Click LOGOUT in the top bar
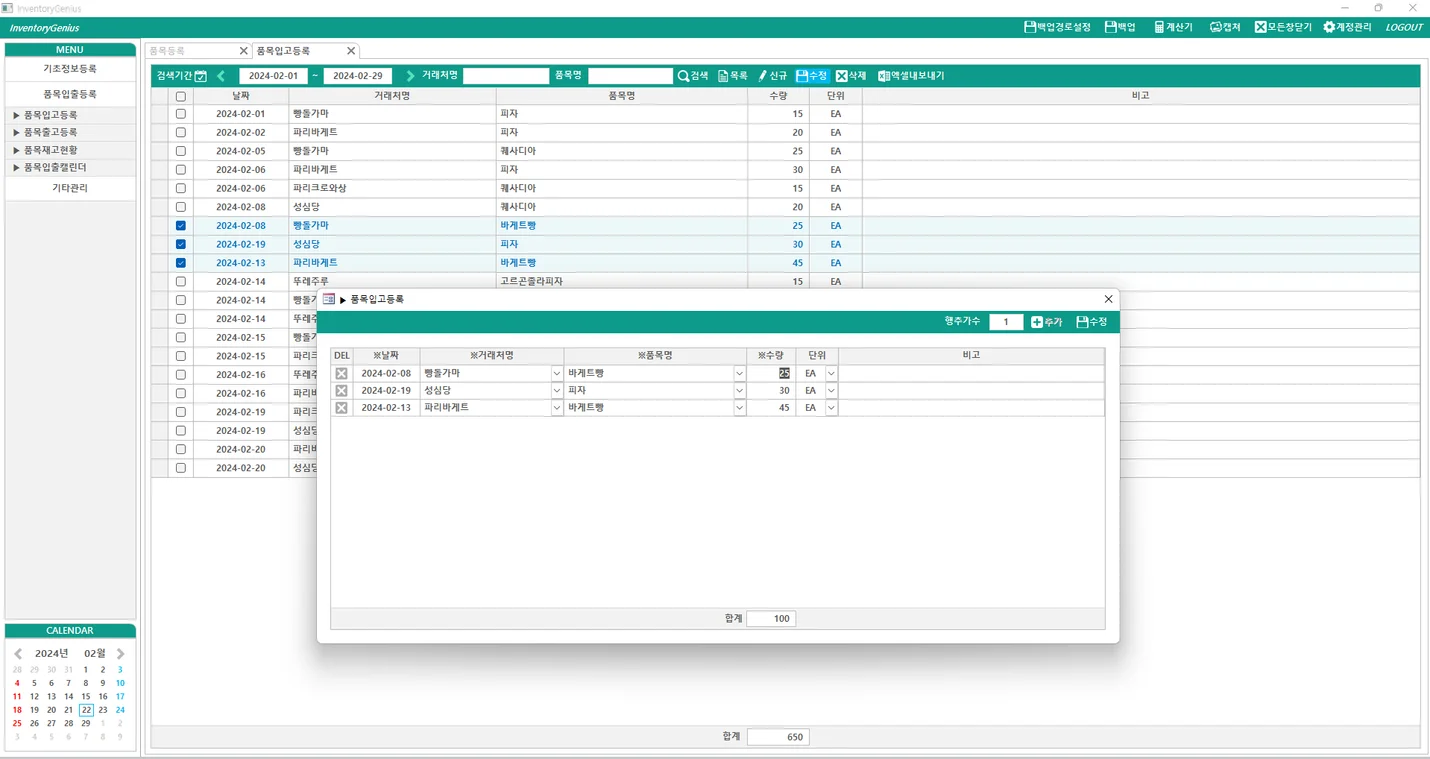The width and height of the screenshot is (1430, 759). tap(1404, 27)
